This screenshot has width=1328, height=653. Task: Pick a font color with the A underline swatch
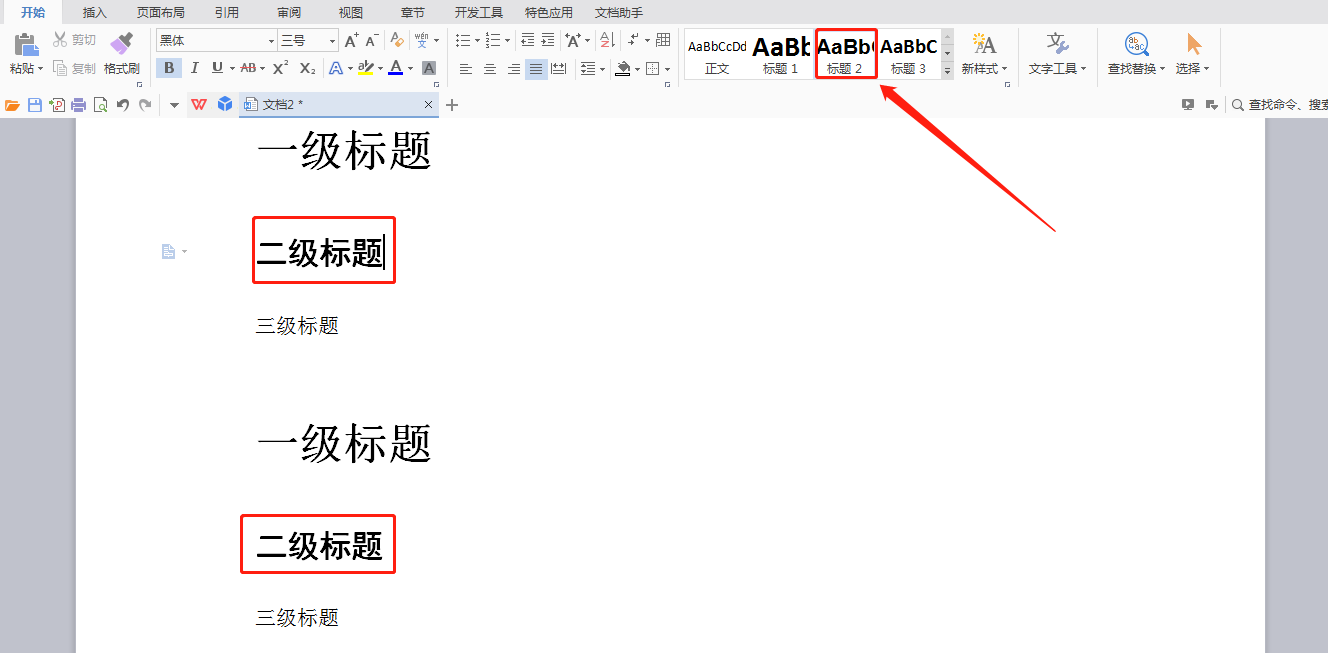tap(395, 68)
